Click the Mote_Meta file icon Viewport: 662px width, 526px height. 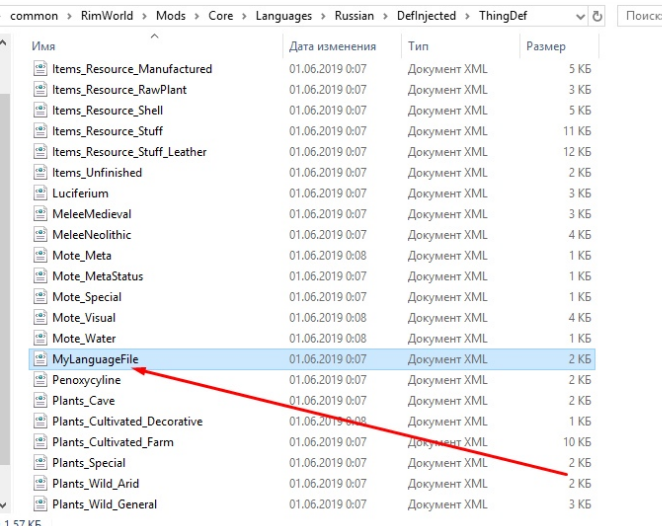coord(40,255)
